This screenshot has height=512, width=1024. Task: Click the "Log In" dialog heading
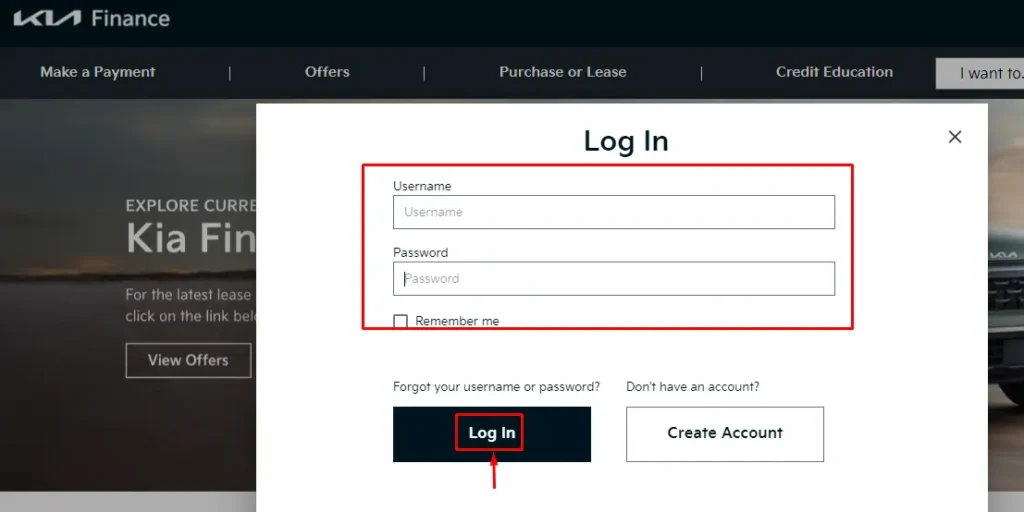pos(625,141)
